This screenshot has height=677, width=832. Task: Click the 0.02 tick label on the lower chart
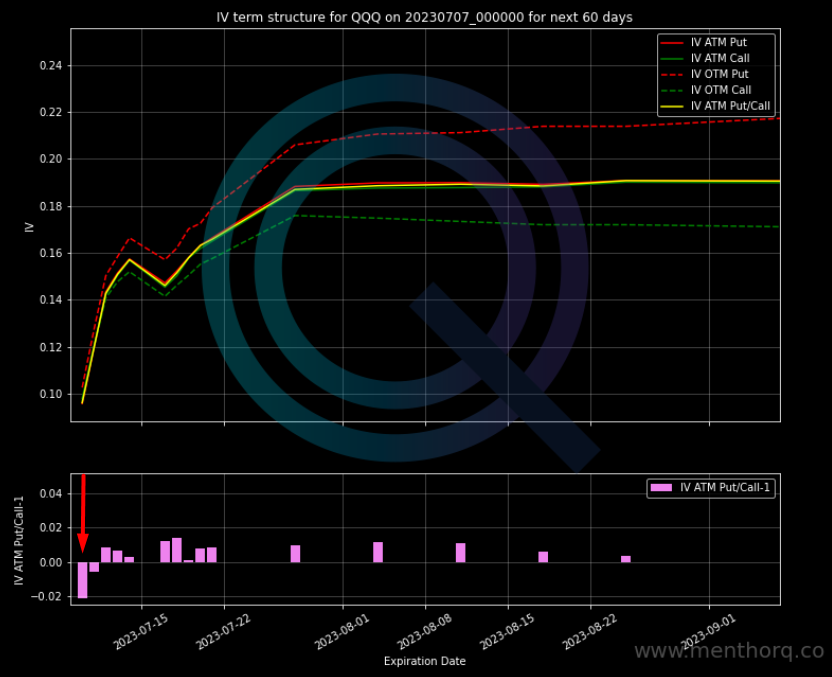click(x=51, y=528)
